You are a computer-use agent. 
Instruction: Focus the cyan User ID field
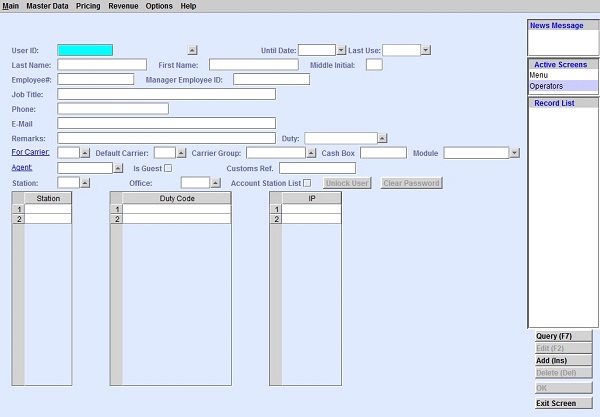tap(85, 50)
